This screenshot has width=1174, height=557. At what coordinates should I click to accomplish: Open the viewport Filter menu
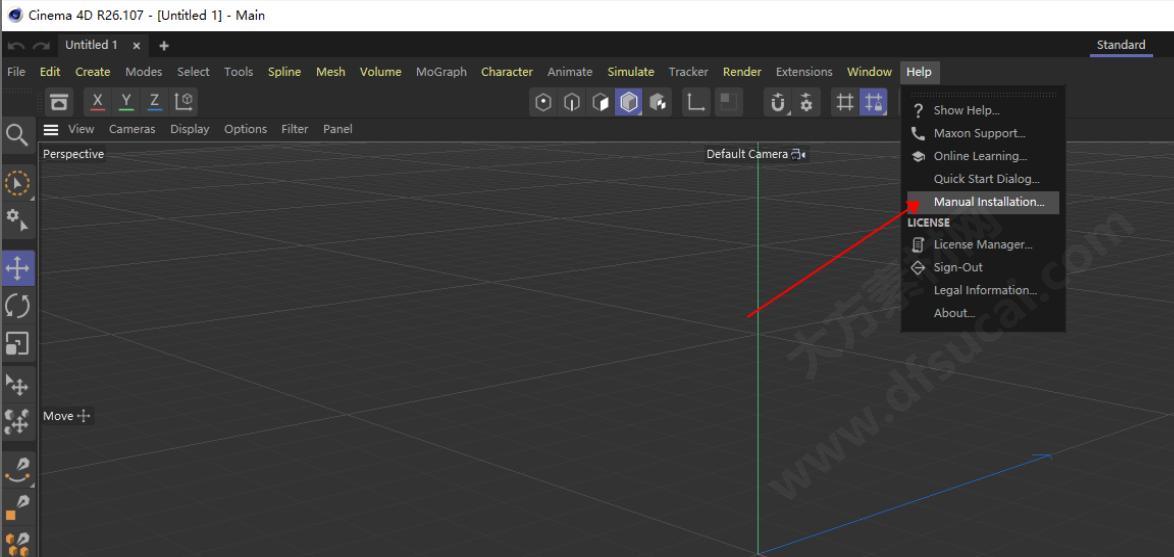pyautogui.click(x=294, y=129)
